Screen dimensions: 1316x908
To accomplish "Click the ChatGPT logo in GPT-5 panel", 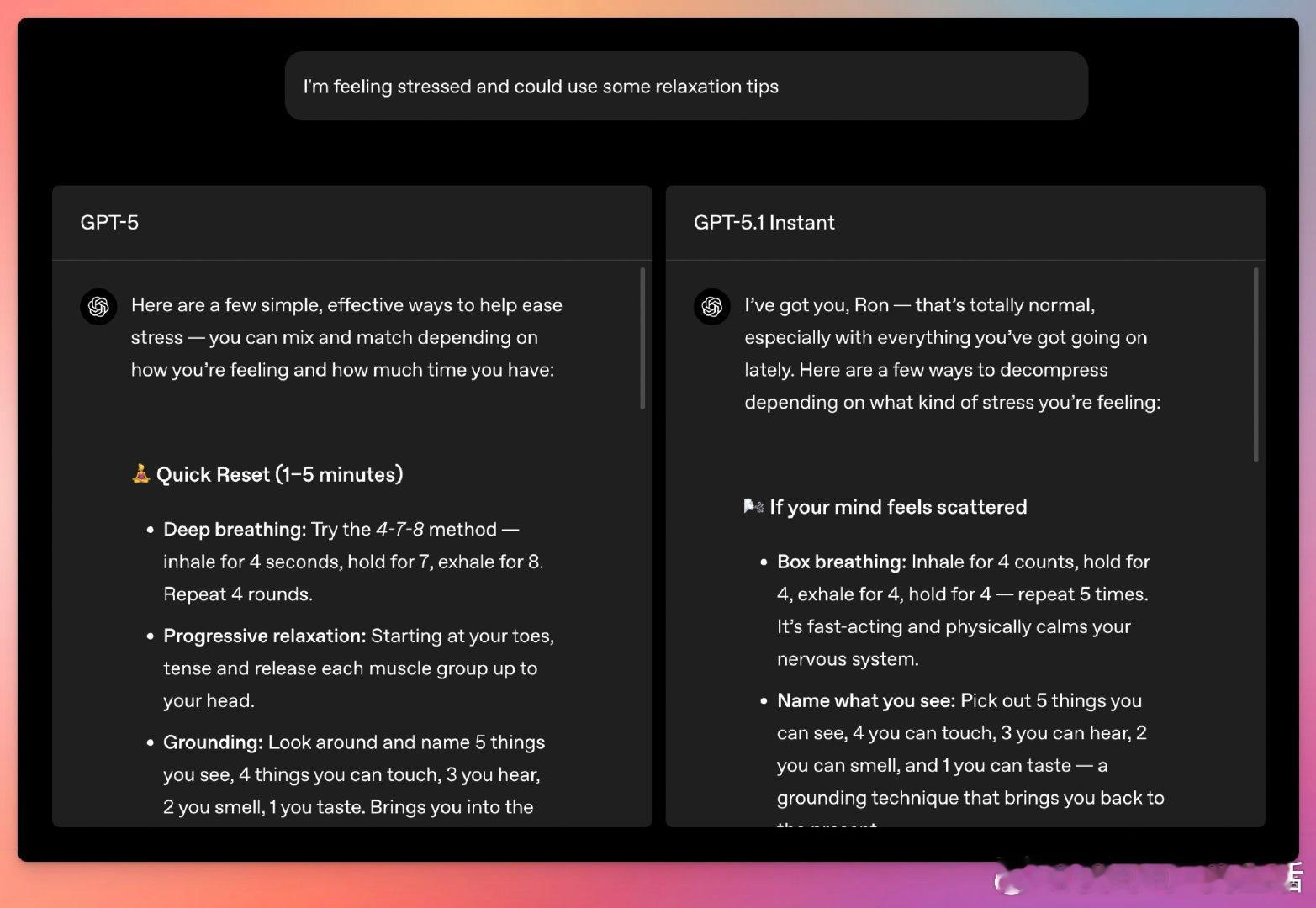I will (98, 306).
